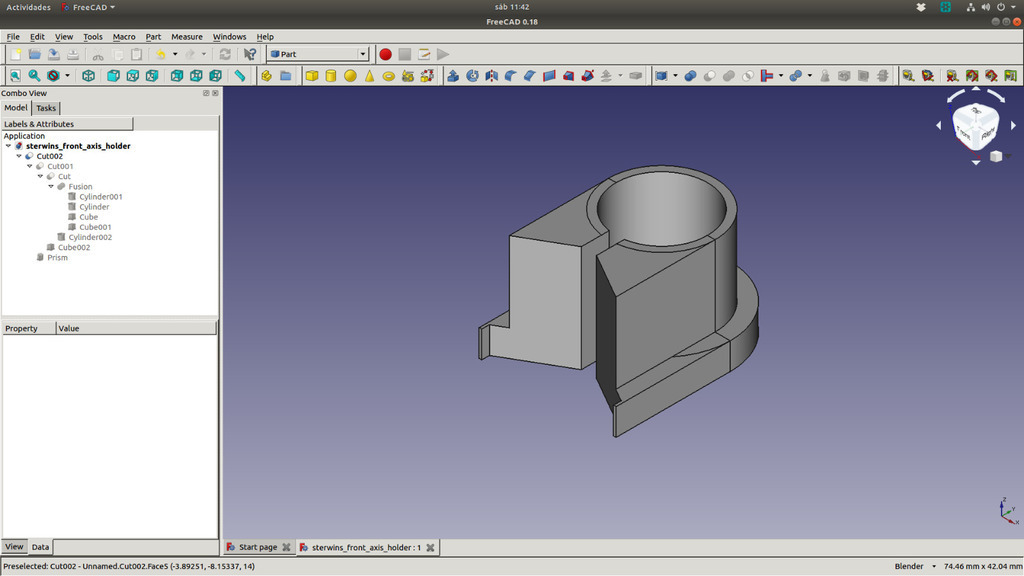The height and width of the screenshot is (576, 1024).
Task: Open the Macros dialog notepad icon
Action: click(x=424, y=54)
